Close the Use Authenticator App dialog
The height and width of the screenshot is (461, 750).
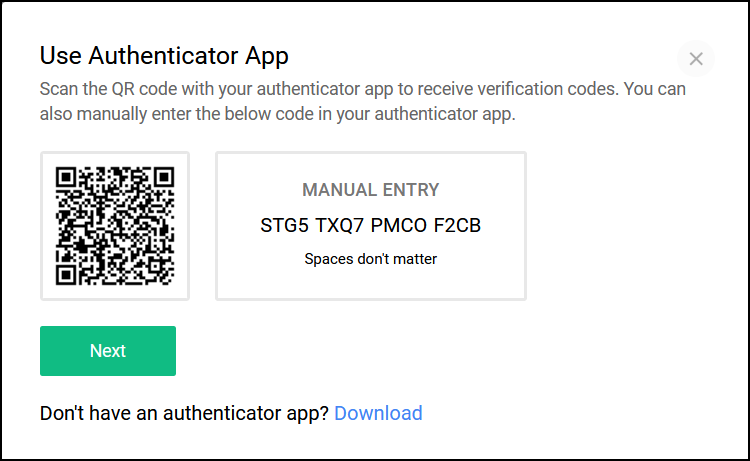point(695,59)
